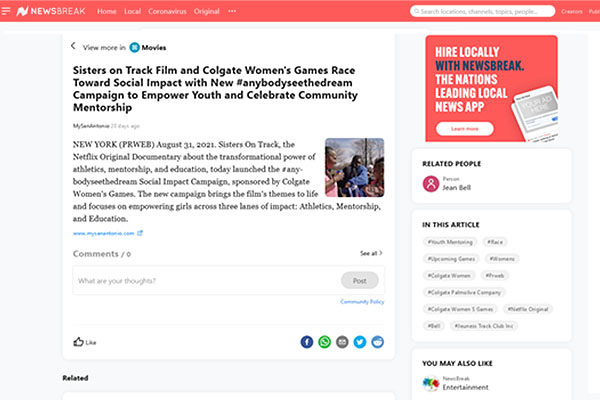Share article on Twitter
The width and height of the screenshot is (600, 400).
(360, 342)
